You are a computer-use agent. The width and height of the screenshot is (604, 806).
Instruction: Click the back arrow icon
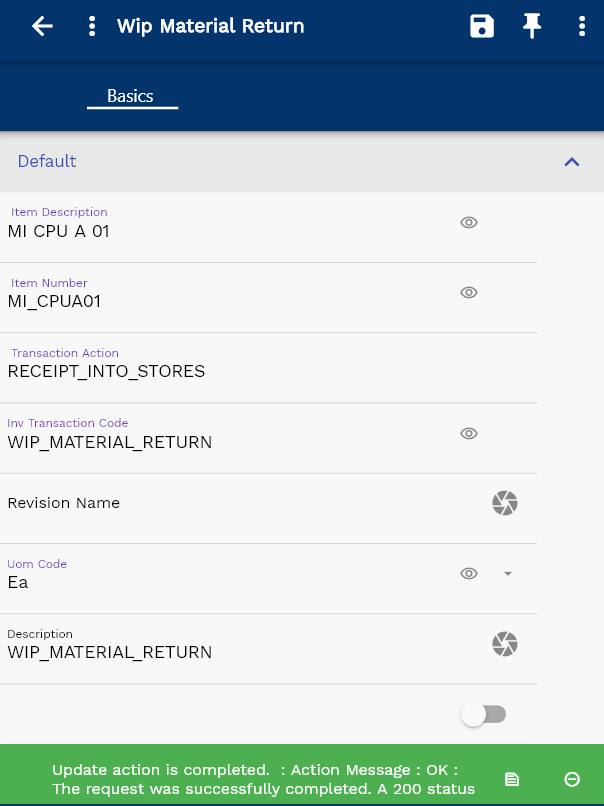(x=42, y=27)
